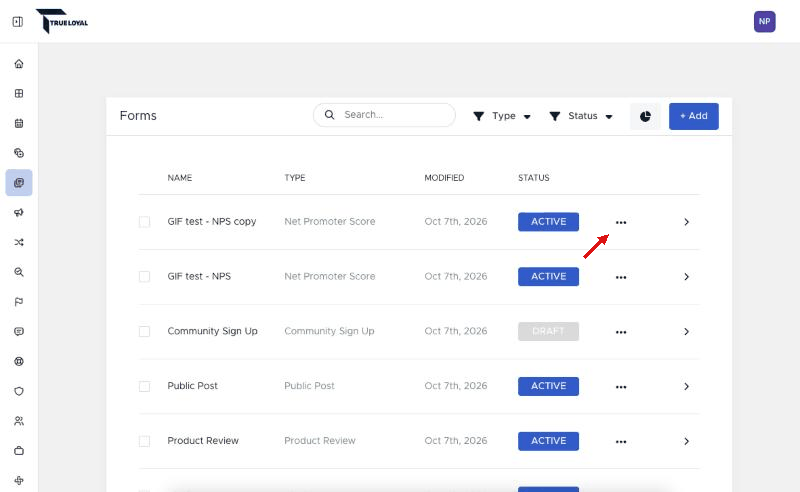The height and width of the screenshot is (492, 800).
Task: Expand GIF test - NPS copy row chevron
Action: [x=686, y=222]
